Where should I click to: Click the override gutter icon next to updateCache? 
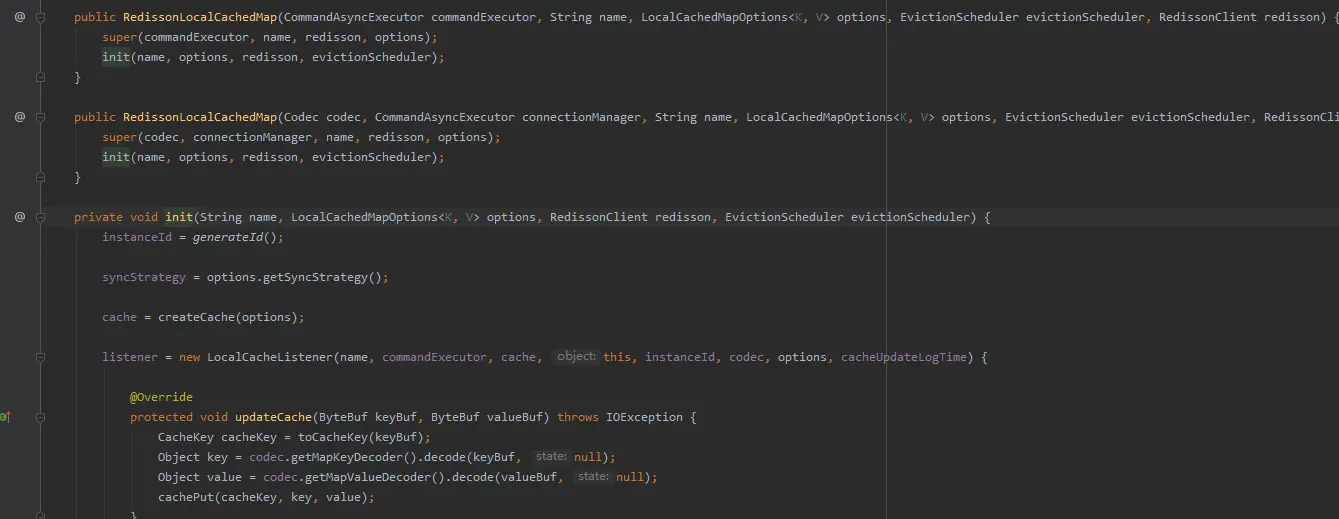click(6, 417)
